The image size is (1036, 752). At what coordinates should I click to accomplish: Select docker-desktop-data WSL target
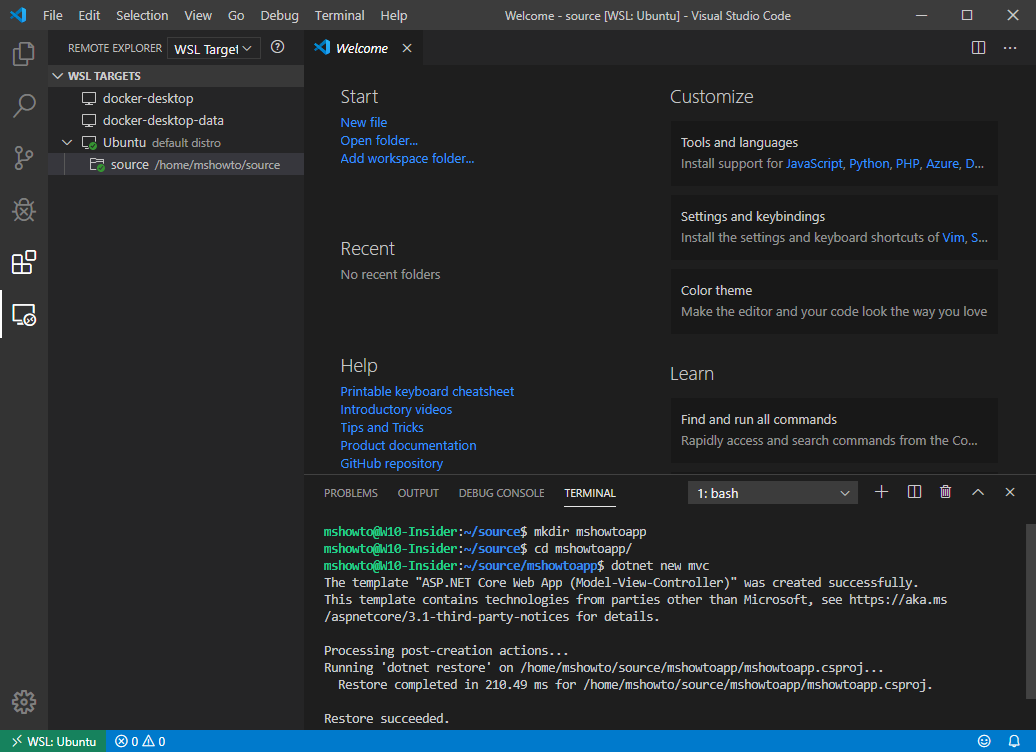(176, 120)
